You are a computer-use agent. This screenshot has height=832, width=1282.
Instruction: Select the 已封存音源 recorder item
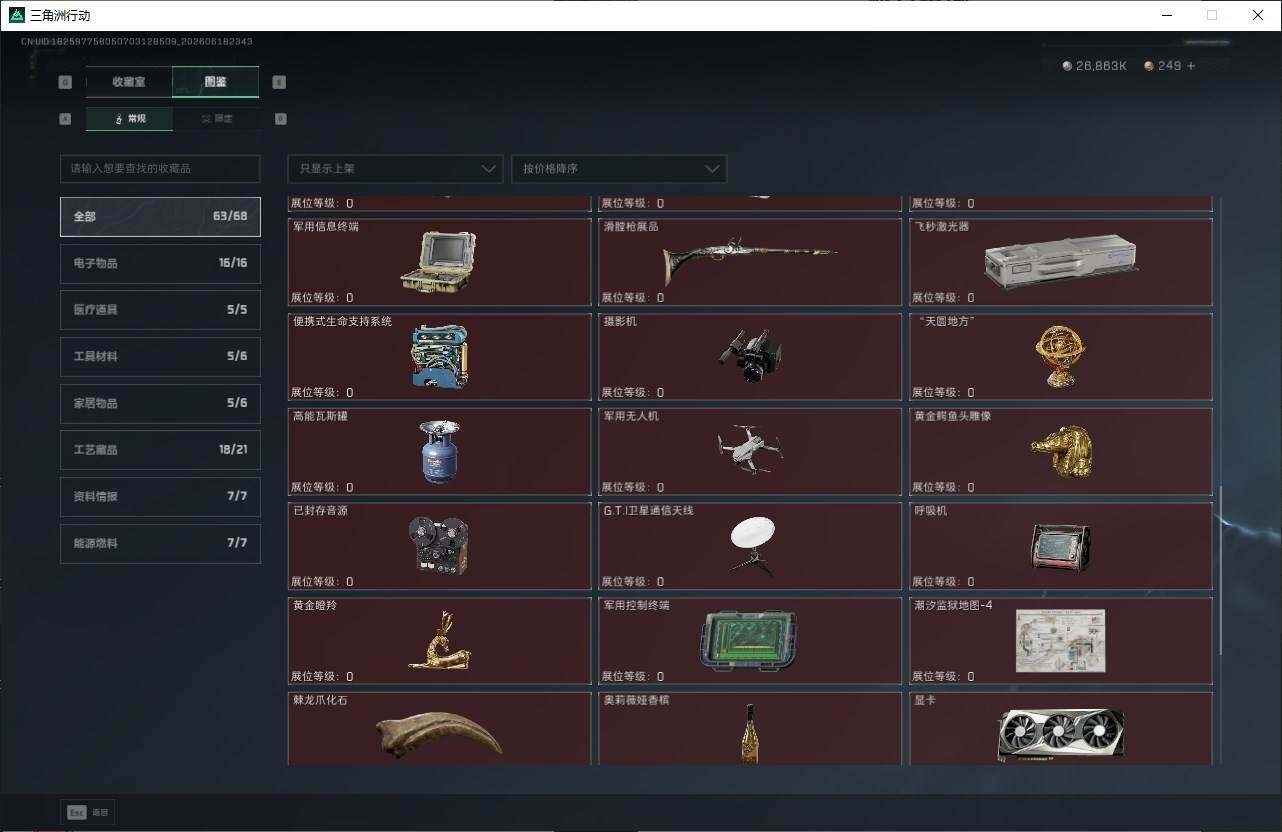(439, 546)
